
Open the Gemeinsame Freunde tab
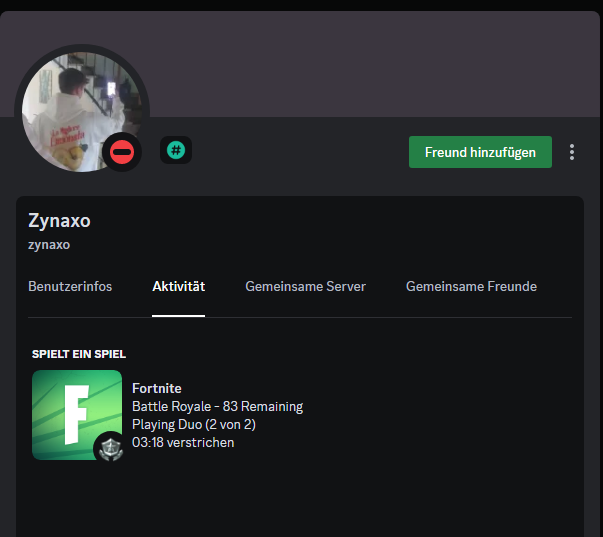coord(471,287)
